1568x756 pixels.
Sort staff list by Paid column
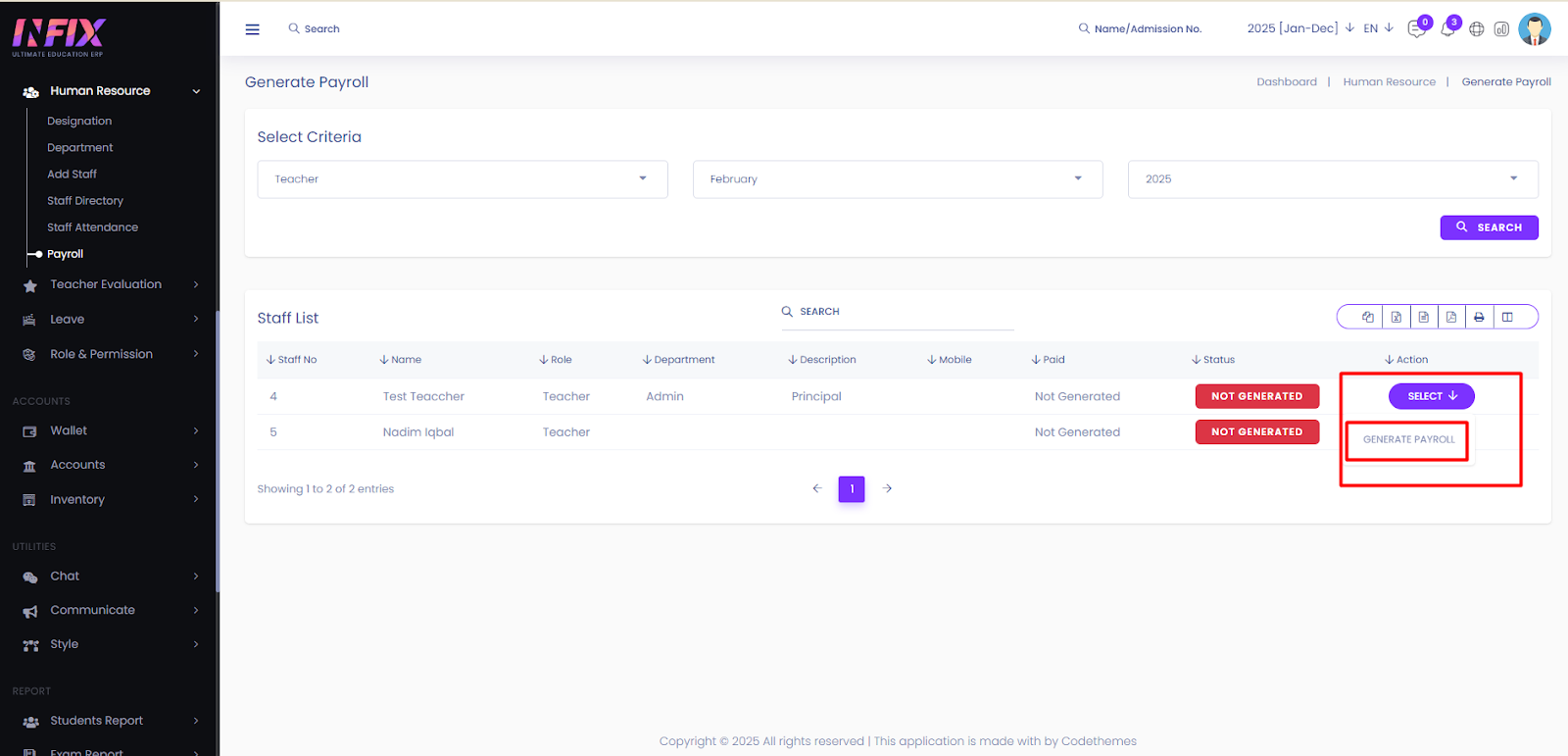[1049, 360]
